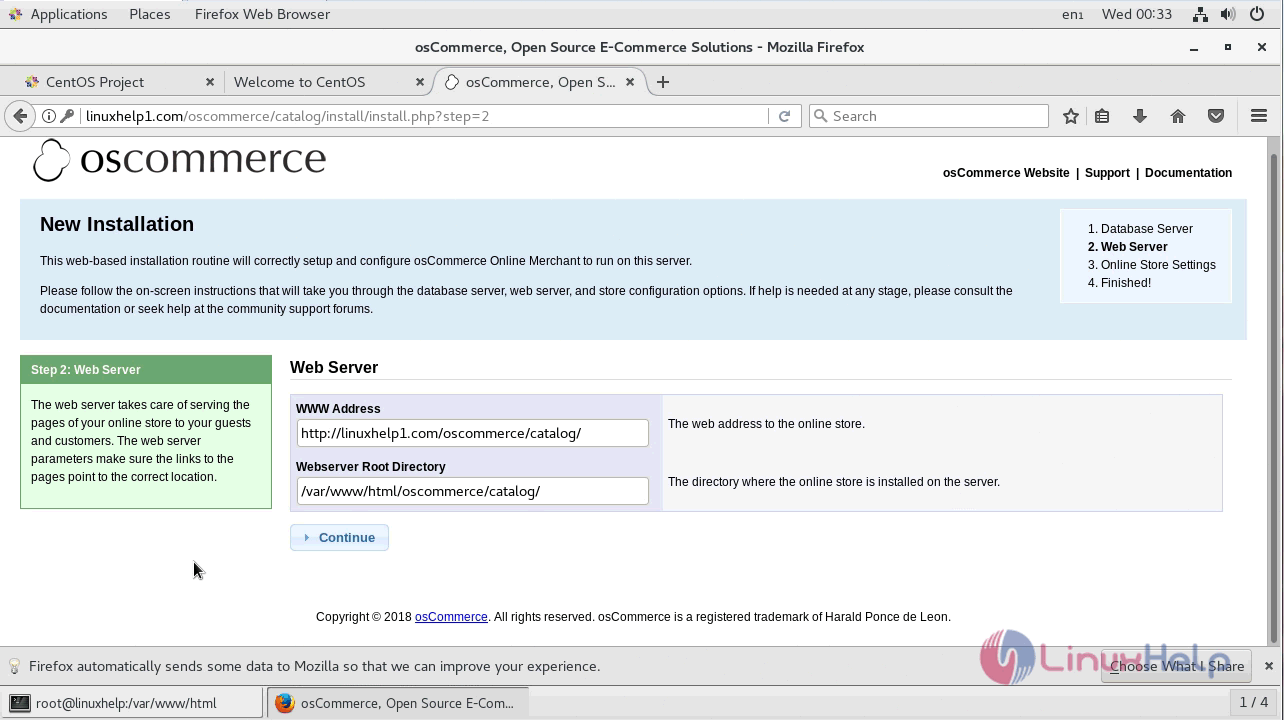
Task: Reload the page with the refresh icon
Action: [784, 116]
